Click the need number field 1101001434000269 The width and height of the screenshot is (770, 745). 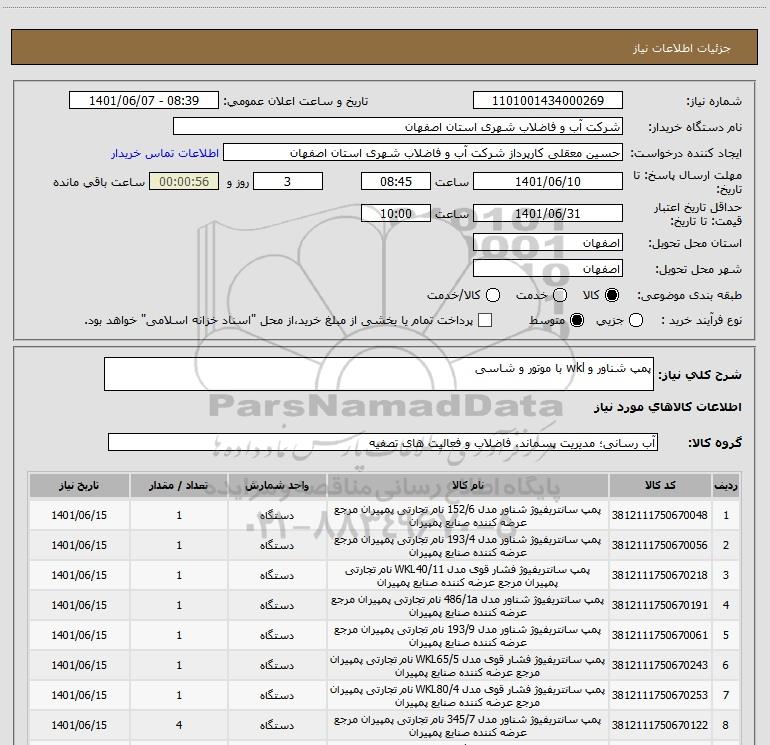point(548,101)
